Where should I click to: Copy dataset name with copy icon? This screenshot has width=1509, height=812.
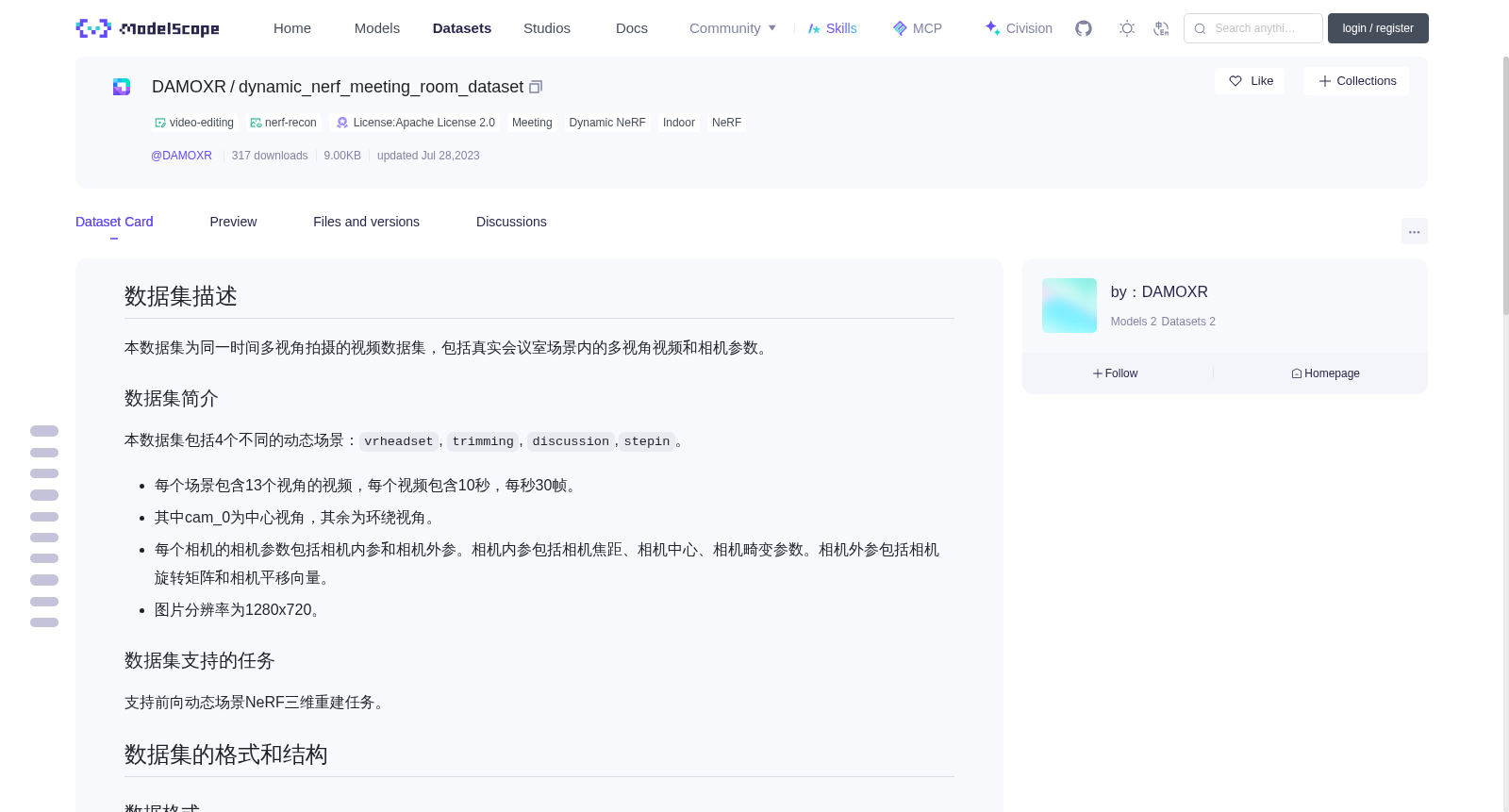click(x=536, y=87)
